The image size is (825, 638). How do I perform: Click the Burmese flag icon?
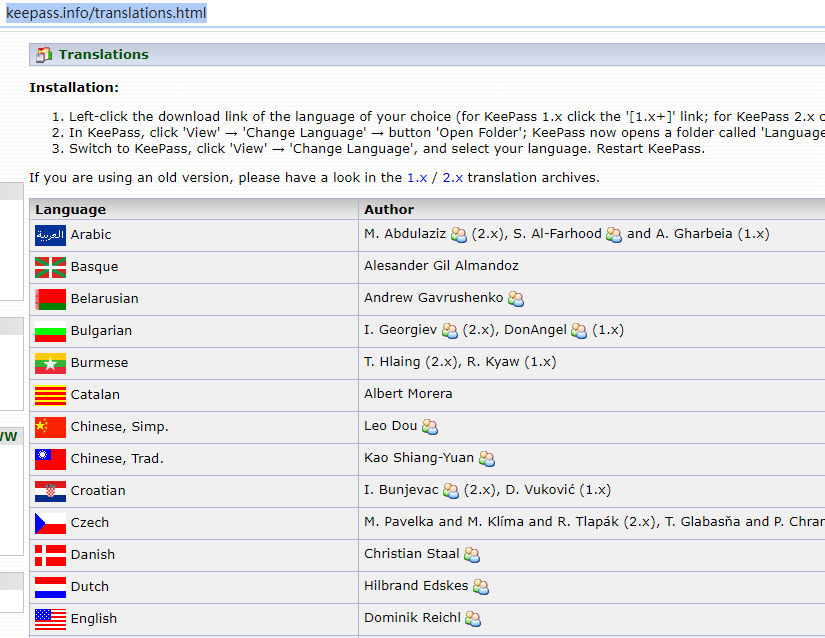pyautogui.click(x=51, y=363)
